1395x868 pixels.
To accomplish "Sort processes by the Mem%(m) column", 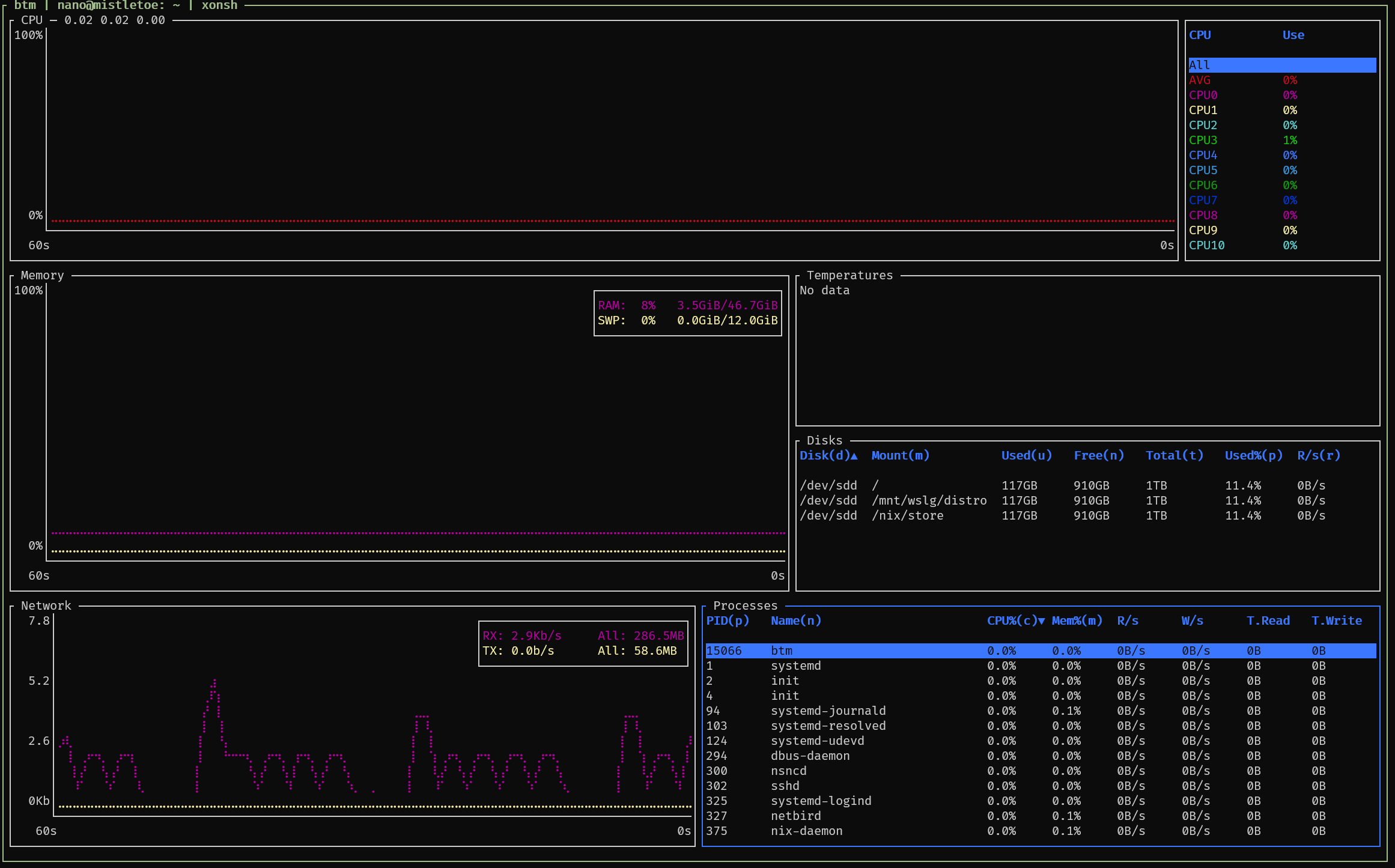I will point(1077,621).
